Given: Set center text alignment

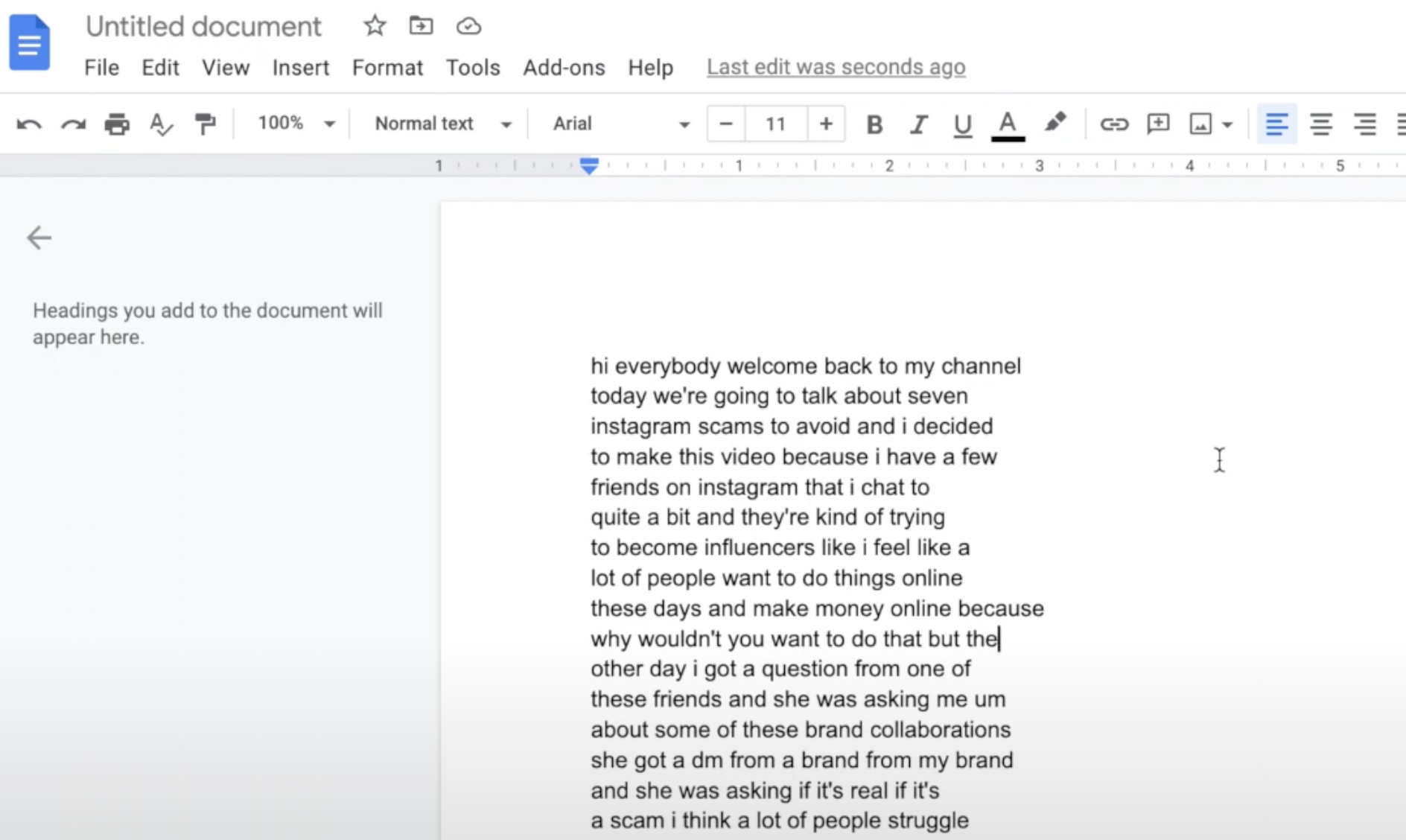Looking at the screenshot, I should pyautogui.click(x=1321, y=124).
